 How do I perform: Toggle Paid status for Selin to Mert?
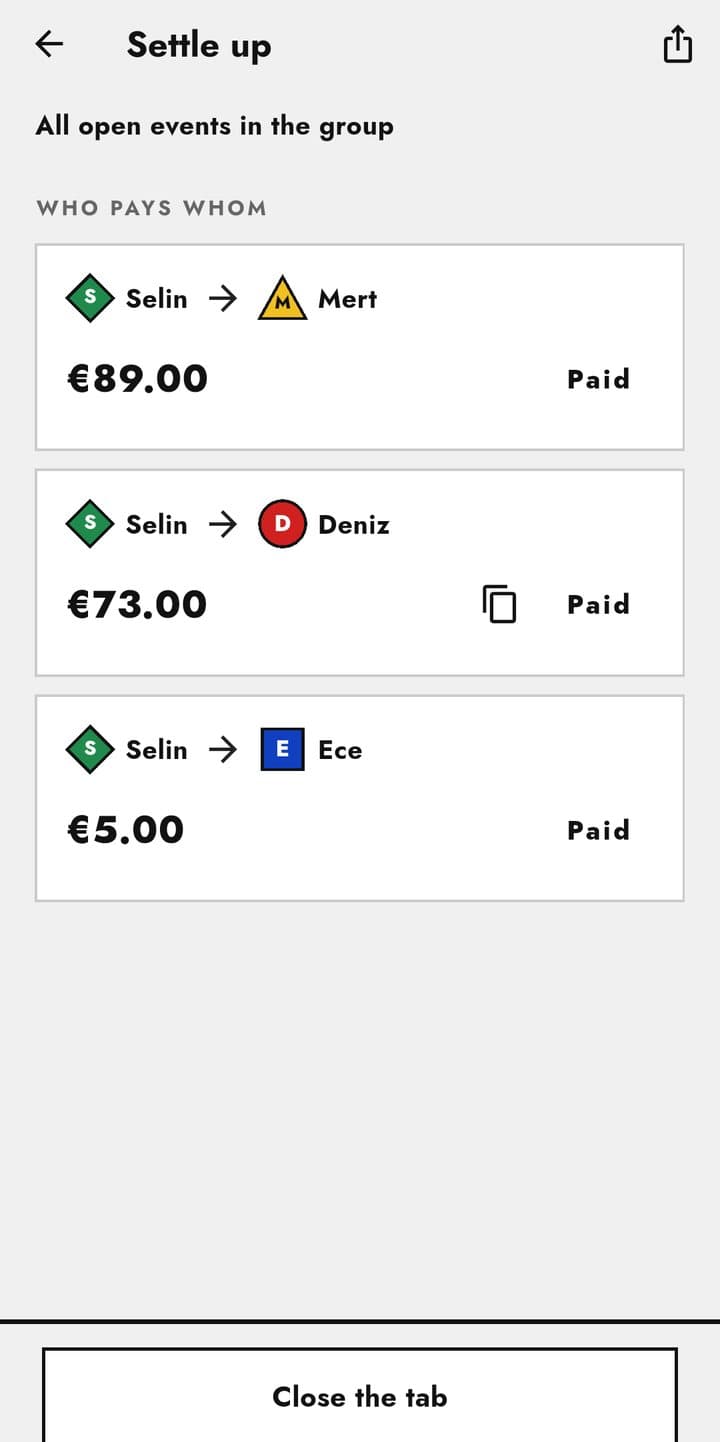[x=598, y=379]
